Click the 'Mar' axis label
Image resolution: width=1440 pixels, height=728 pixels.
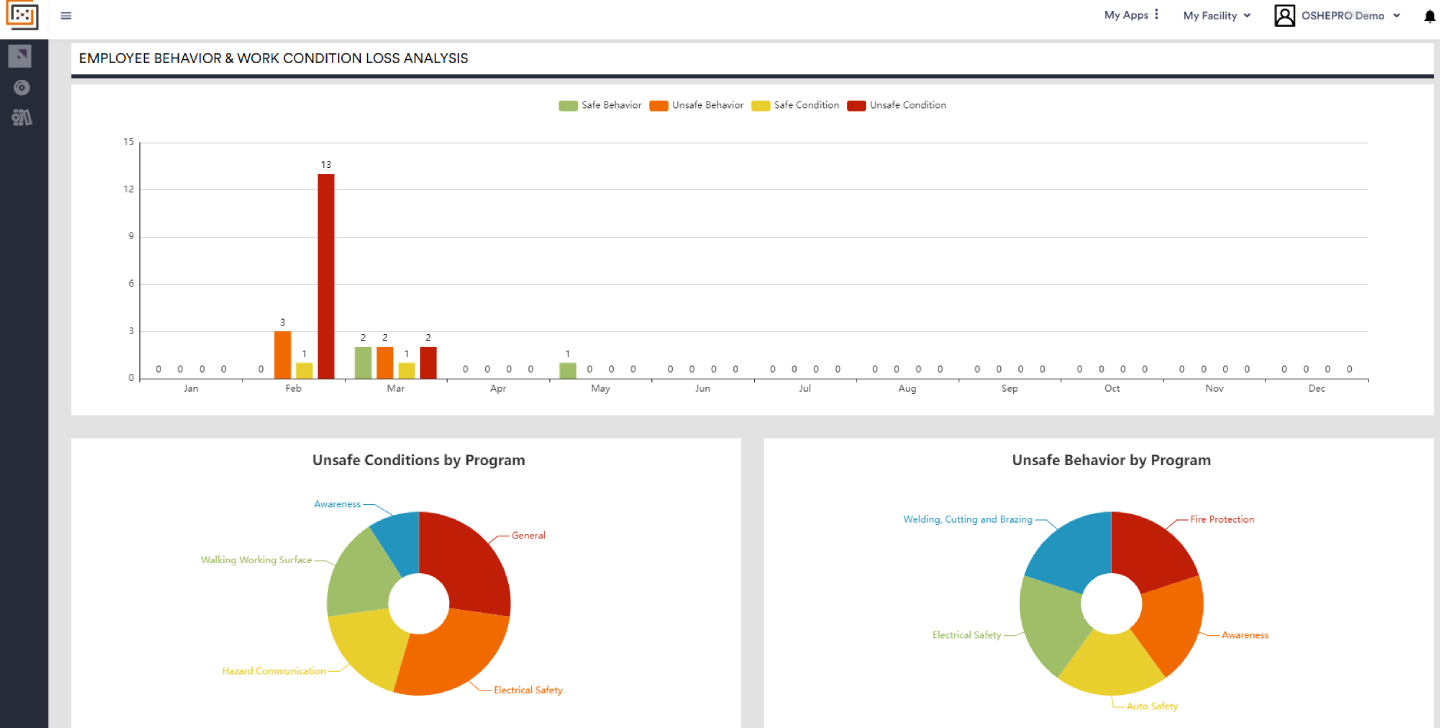(x=396, y=389)
